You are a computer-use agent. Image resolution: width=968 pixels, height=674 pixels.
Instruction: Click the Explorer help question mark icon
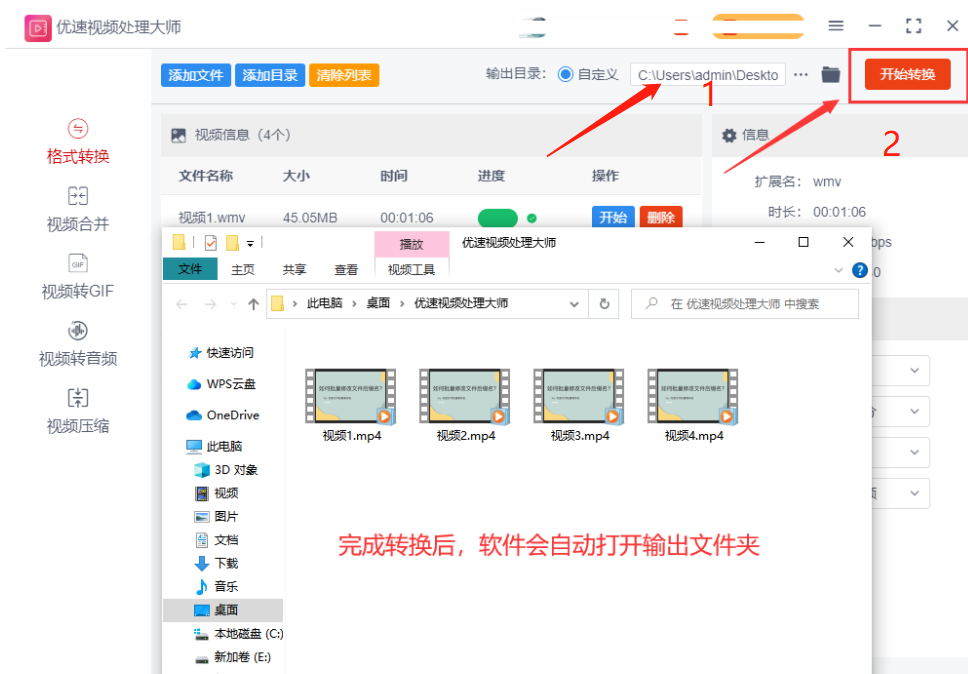pos(860,270)
